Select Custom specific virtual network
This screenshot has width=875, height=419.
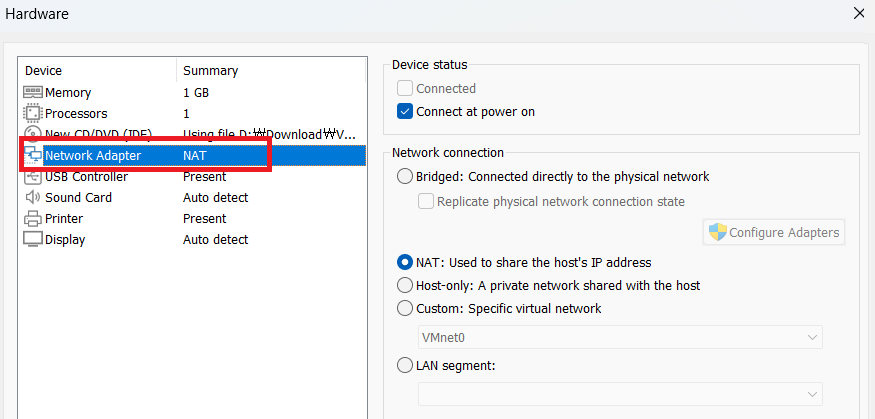(405, 308)
